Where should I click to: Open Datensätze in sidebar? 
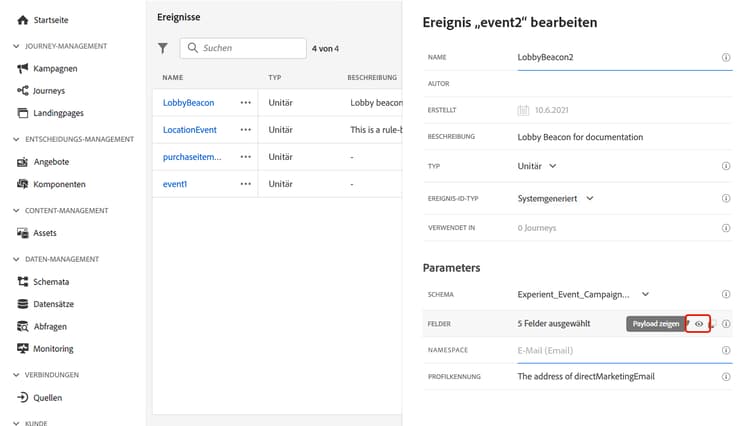pos(54,304)
